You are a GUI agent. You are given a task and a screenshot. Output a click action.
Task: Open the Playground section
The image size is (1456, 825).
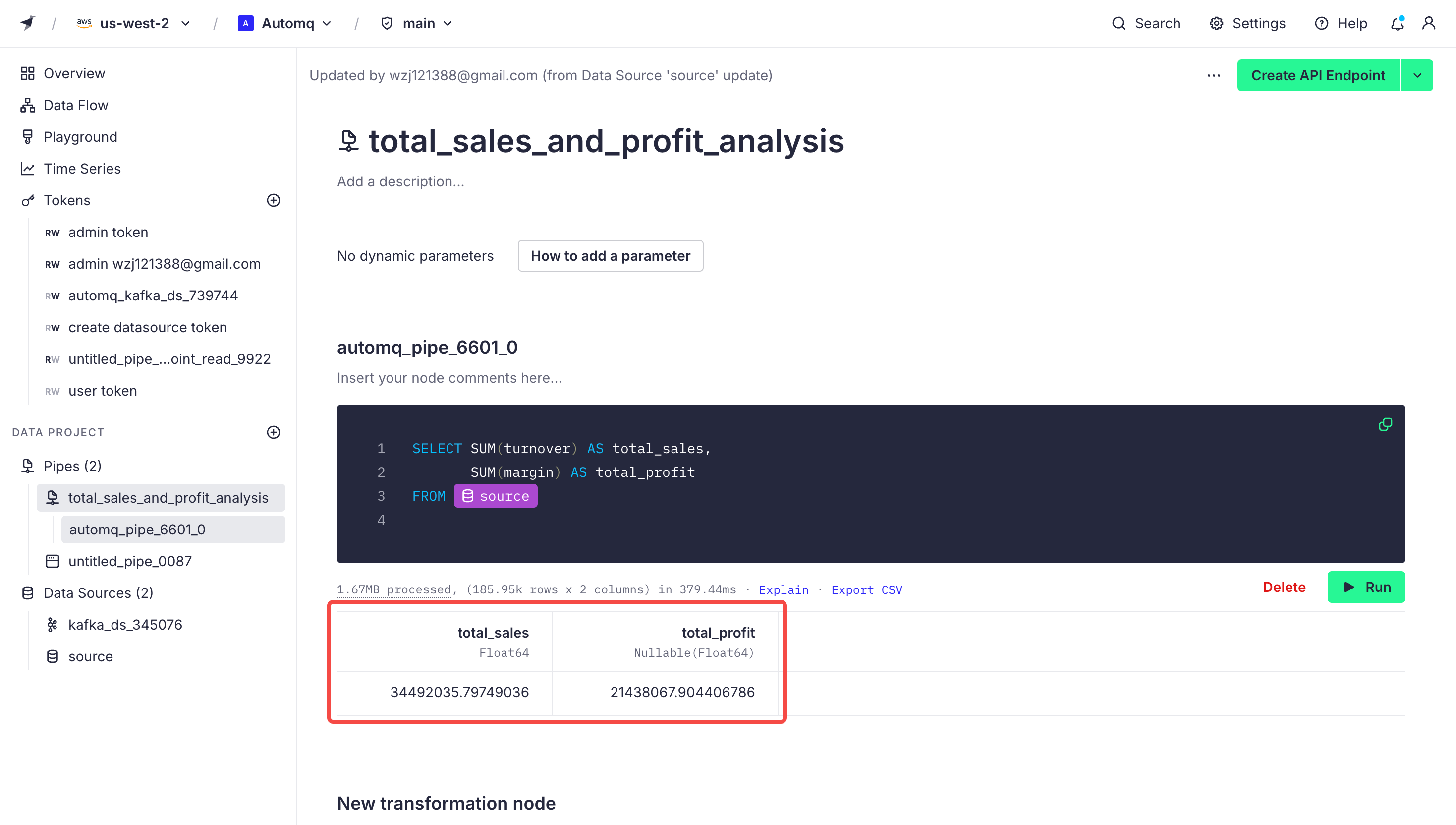click(x=80, y=137)
